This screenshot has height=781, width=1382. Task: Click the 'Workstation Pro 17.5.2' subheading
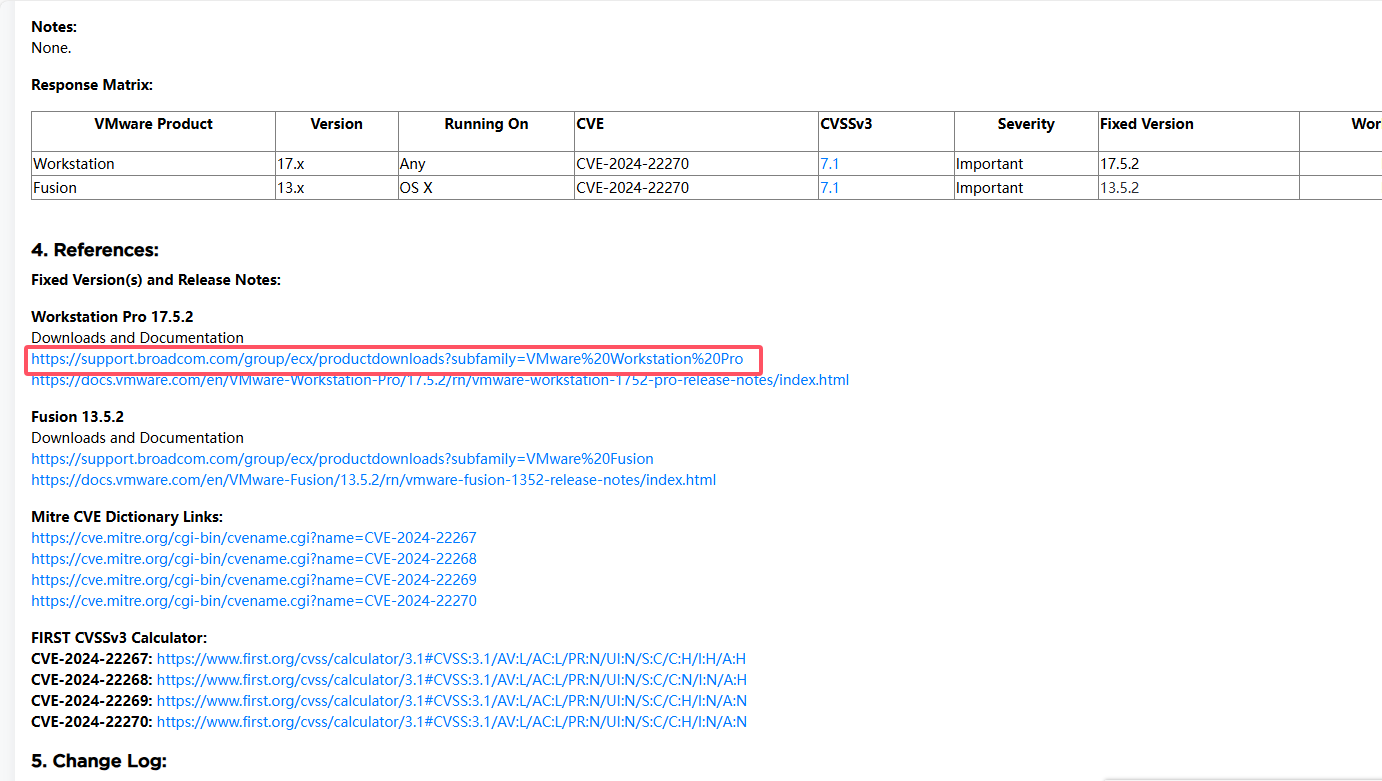pos(112,317)
